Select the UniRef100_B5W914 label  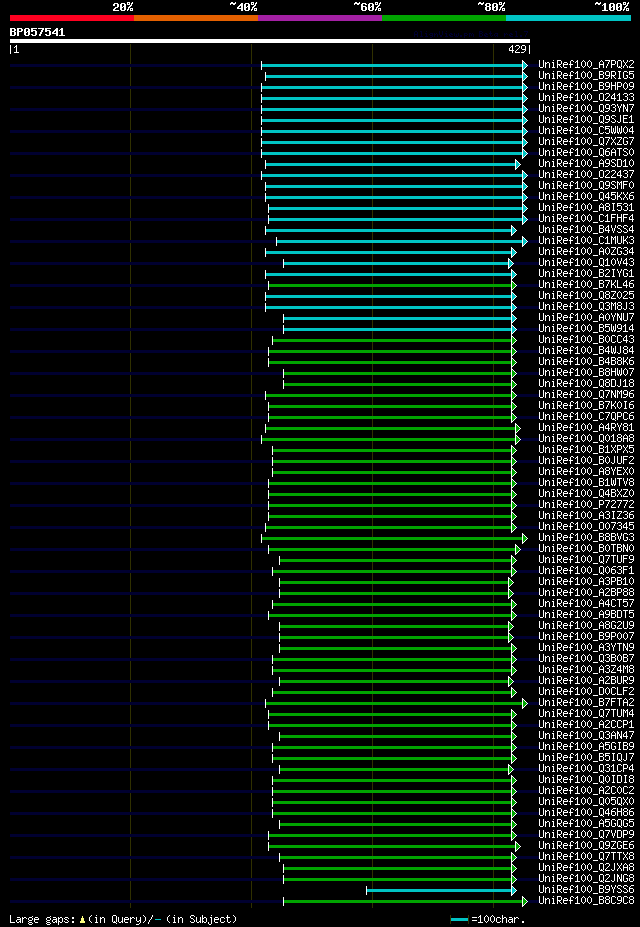pos(586,329)
